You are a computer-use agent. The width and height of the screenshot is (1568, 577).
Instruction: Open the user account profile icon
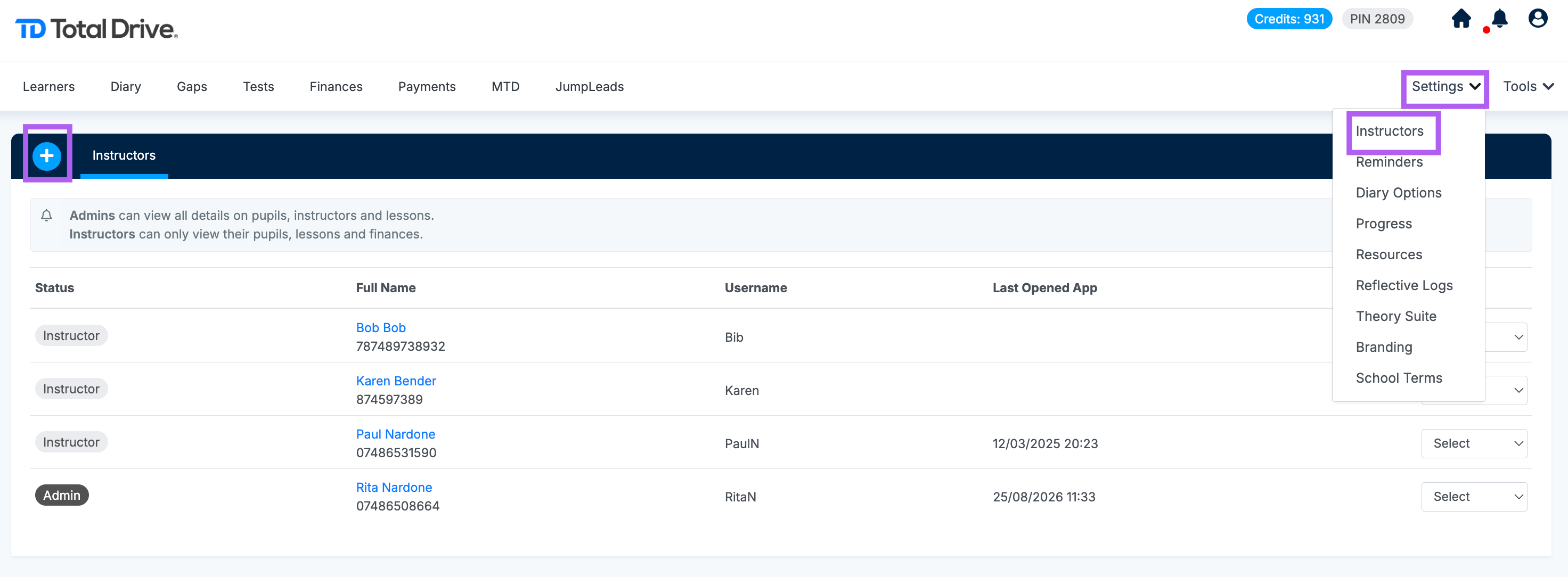pyautogui.click(x=1538, y=19)
